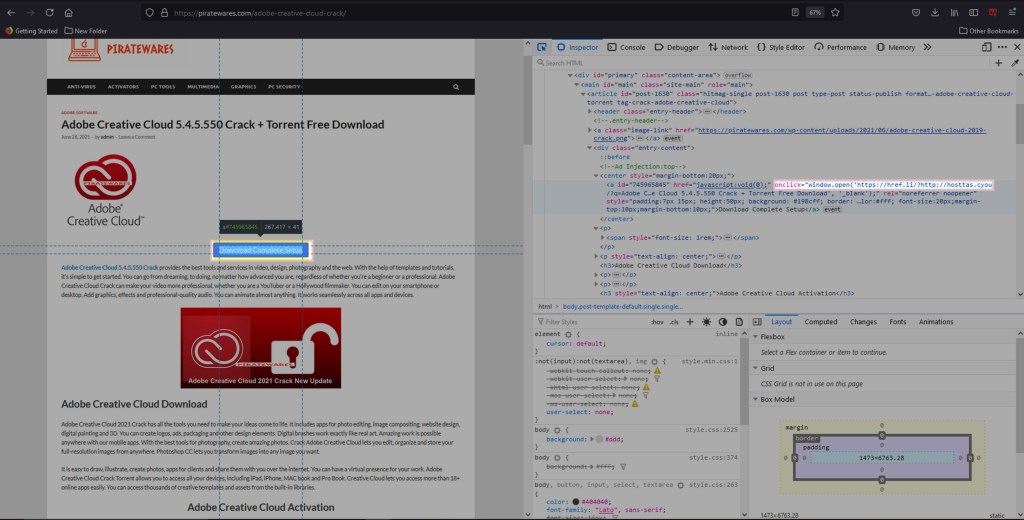Toggle the dark color scheme simulation icon

click(721, 322)
